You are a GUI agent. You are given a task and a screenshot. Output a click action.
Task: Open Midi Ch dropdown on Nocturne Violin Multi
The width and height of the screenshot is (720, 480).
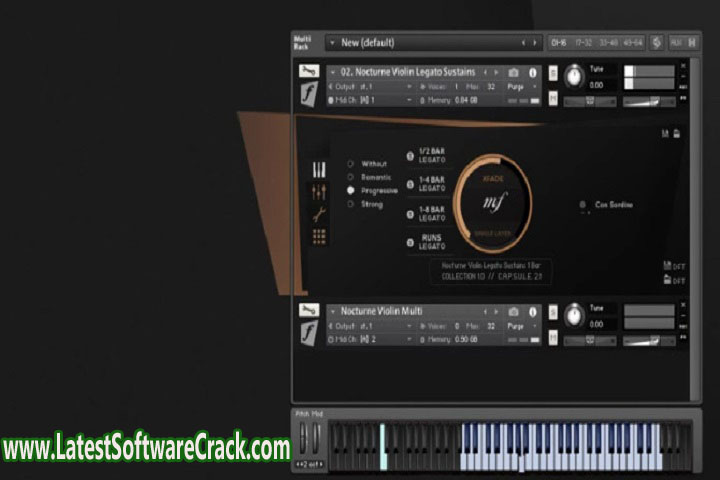[x=409, y=339]
